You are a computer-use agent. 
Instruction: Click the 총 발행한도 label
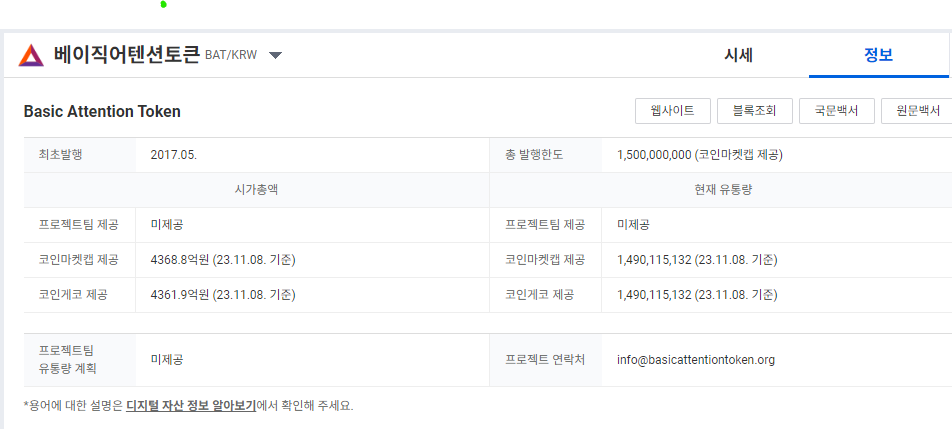click(534, 155)
